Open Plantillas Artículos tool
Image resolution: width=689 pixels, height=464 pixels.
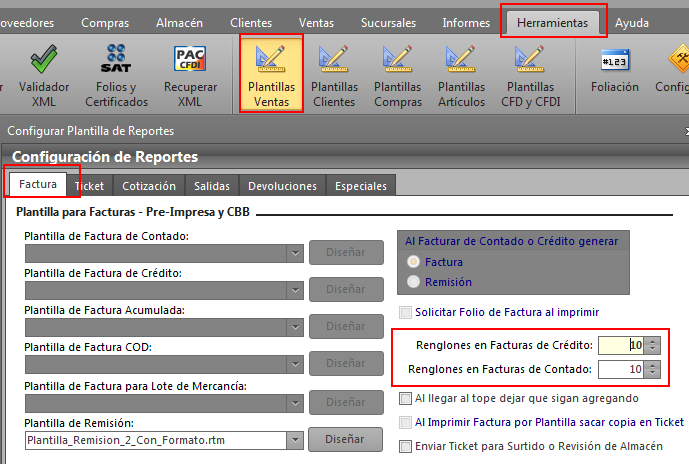click(x=461, y=74)
